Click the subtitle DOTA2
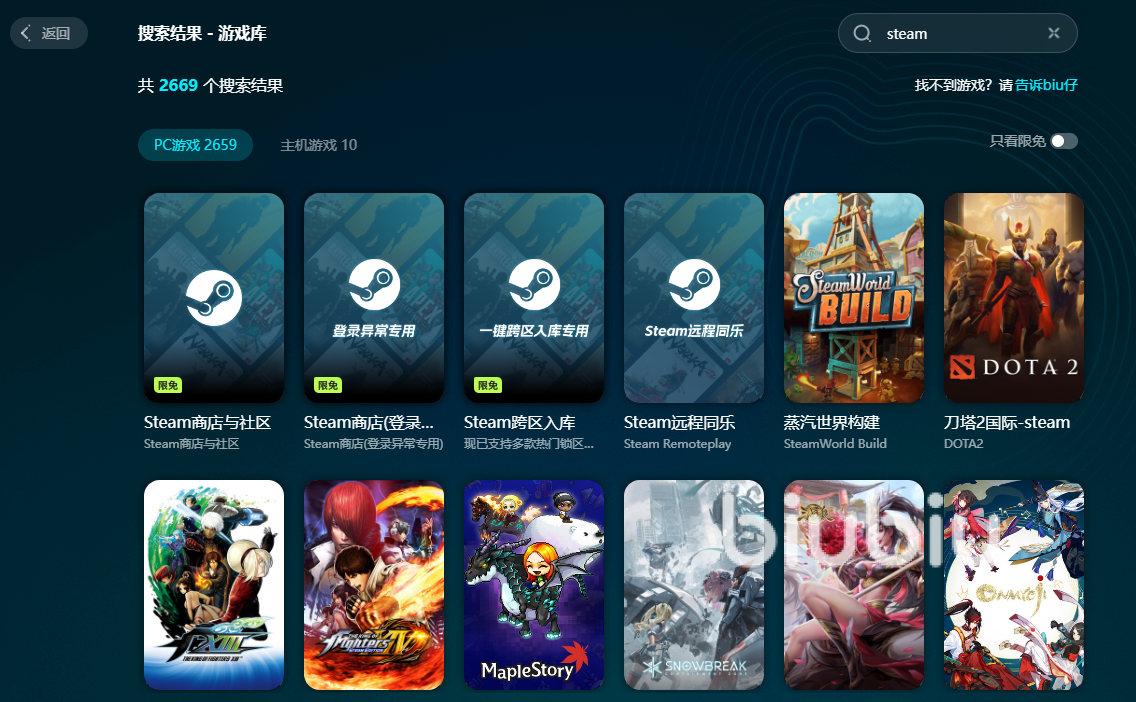Image resolution: width=1136 pixels, height=702 pixels. pyautogui.click(x=964, y=443)
